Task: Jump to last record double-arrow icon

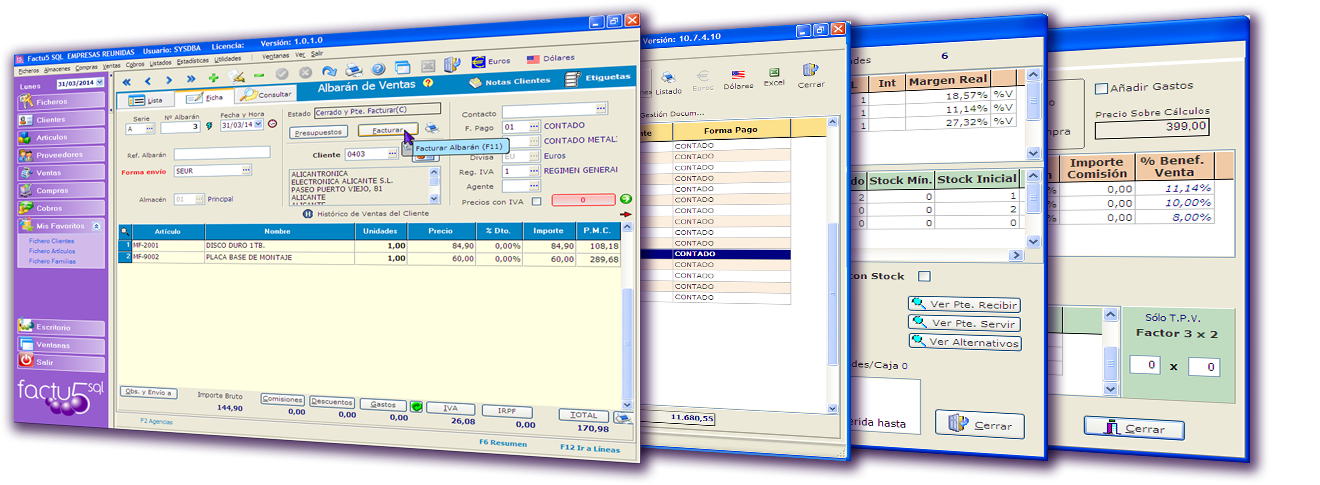Action: point(191,79)
